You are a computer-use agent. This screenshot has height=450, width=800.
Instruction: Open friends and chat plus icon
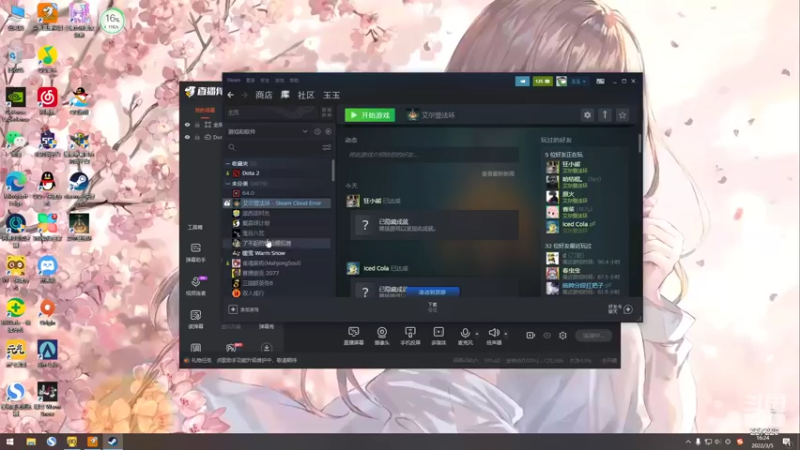(628, 309)
